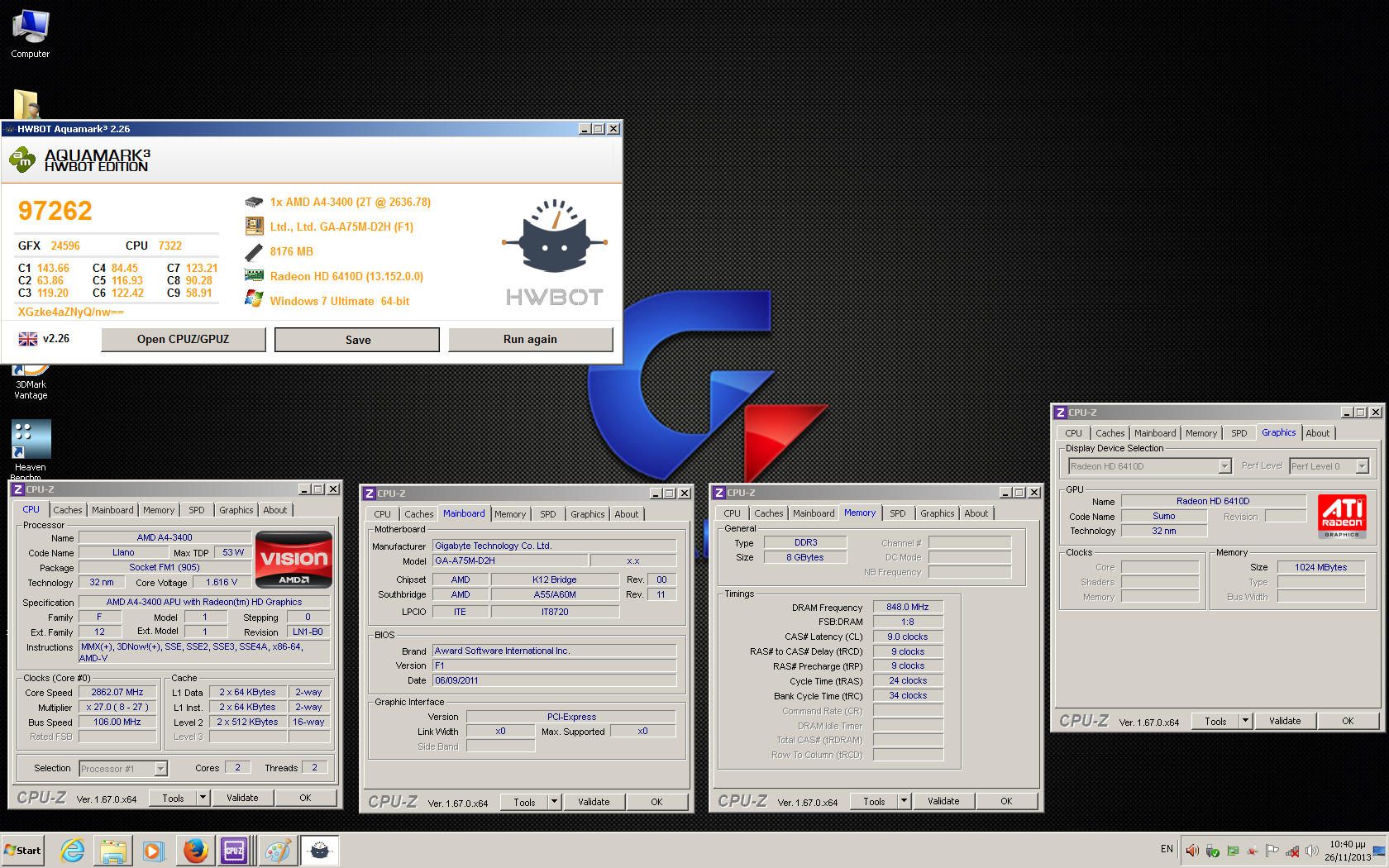Open Firefox from the taskbar
Screen dimensions: 1389x868
tap(195, 850)
